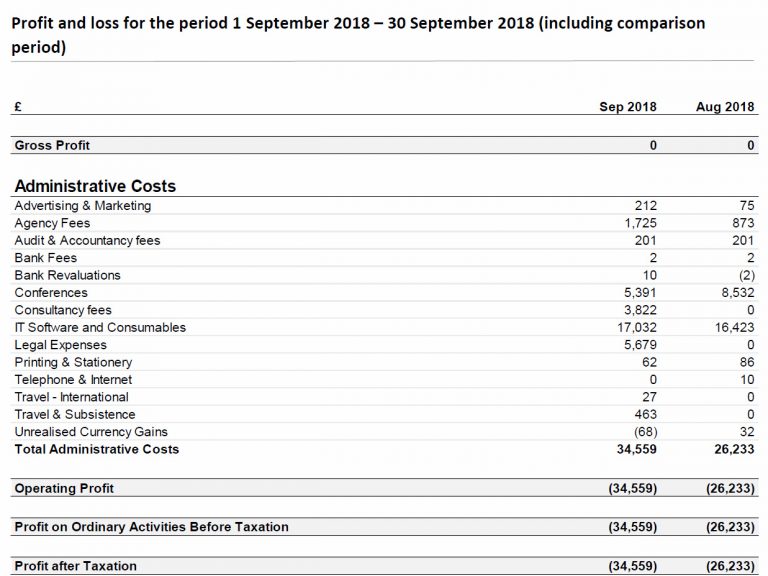Click the Bank Revaluations row label
The height and width of the screenshot is (576, 768).
[67, 275]
